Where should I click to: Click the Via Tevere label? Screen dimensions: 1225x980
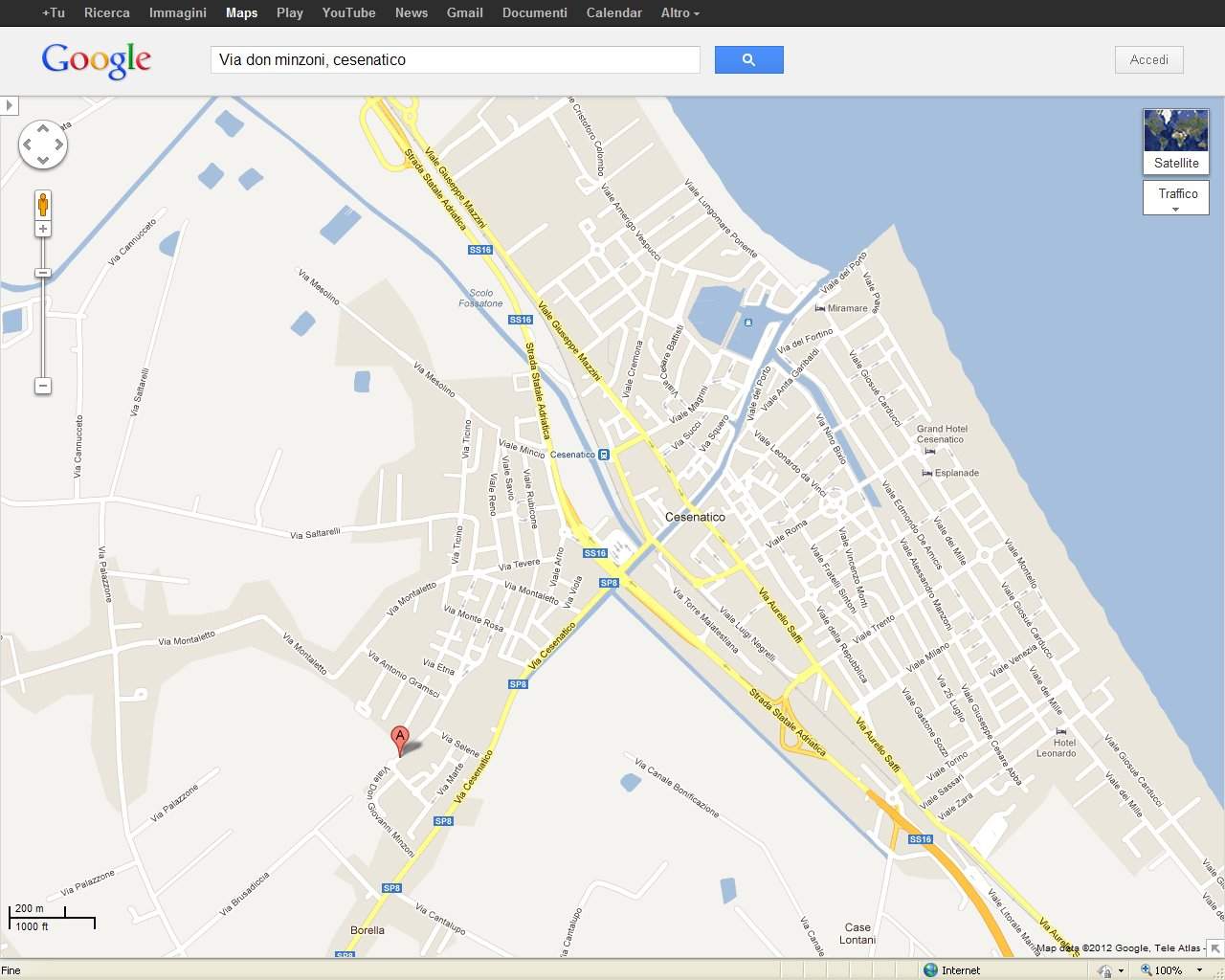click(520, 565)
